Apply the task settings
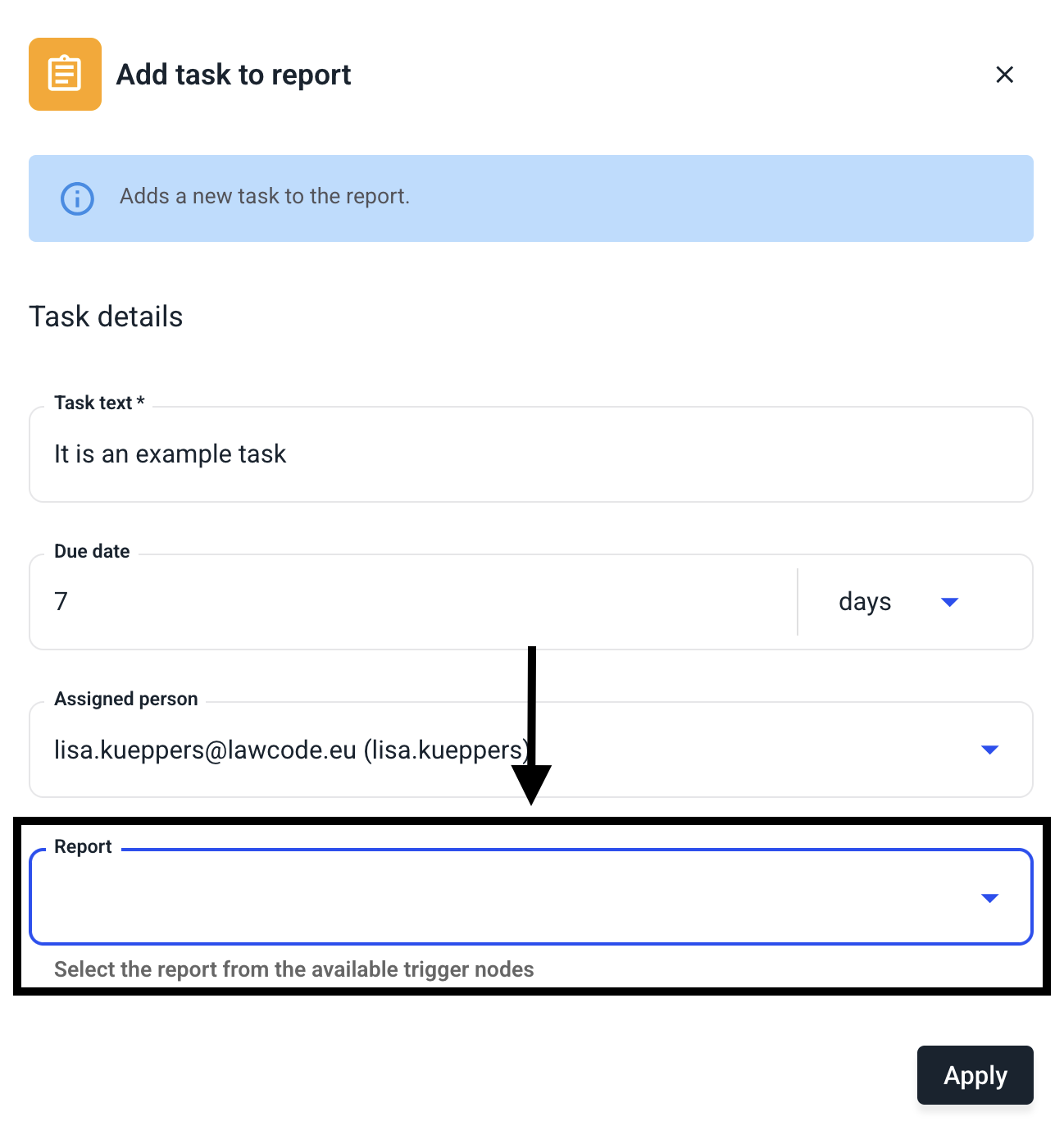 (975, 1075)
